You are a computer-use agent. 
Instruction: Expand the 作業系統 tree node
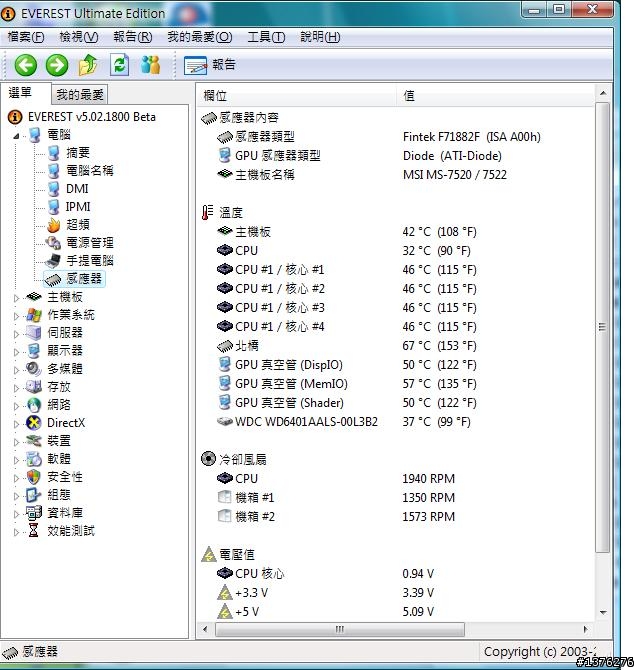point(16,316)
